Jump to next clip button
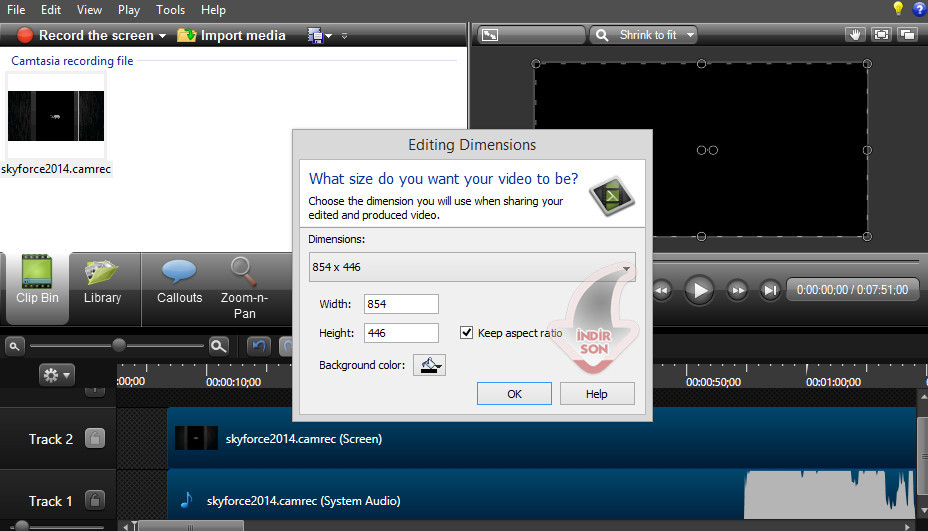The image size is (928, 531). pyautogui.click(x=770, y=290)
